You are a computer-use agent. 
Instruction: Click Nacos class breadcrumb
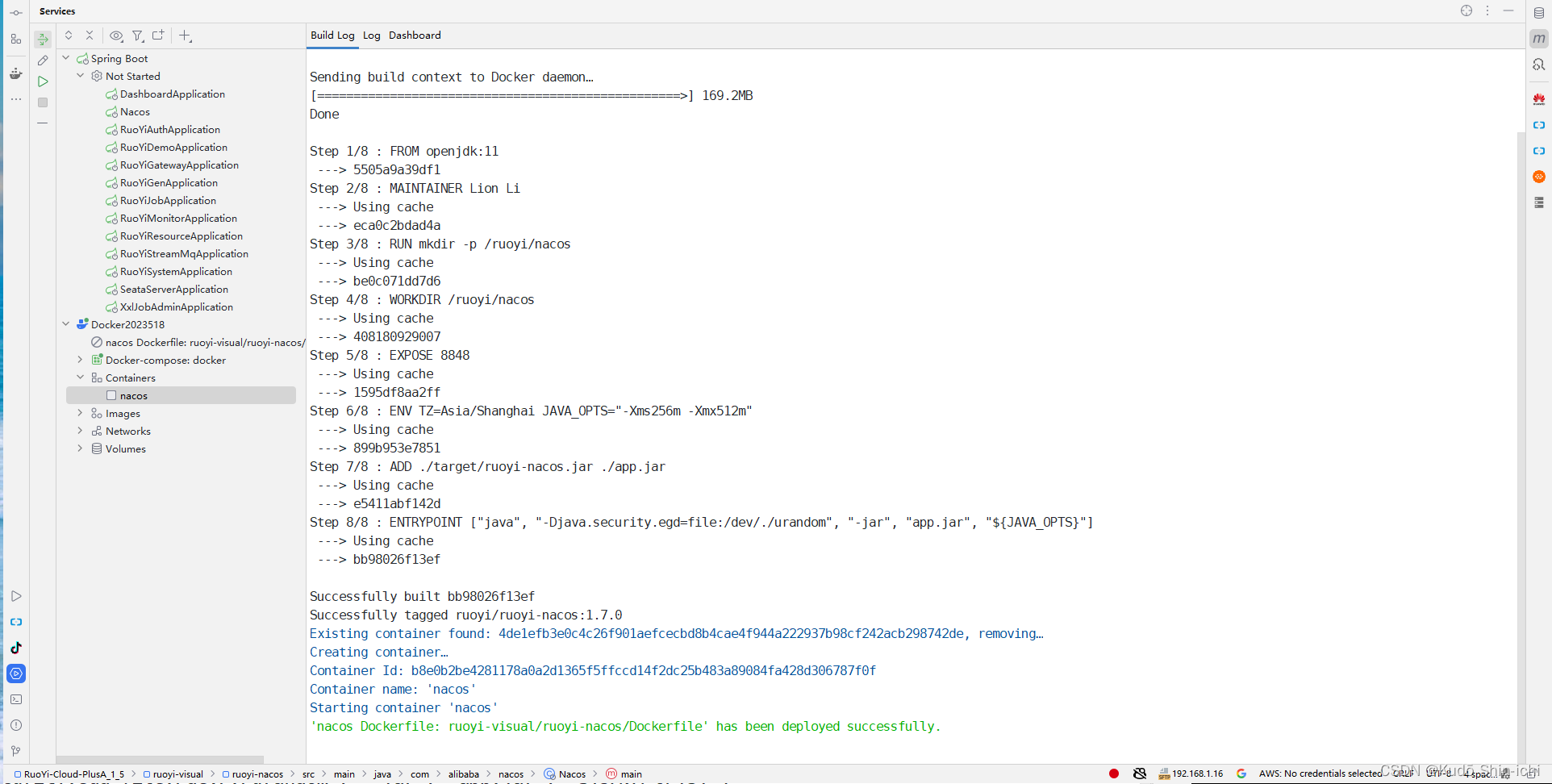pyautogui.click(x=565, y=774)
